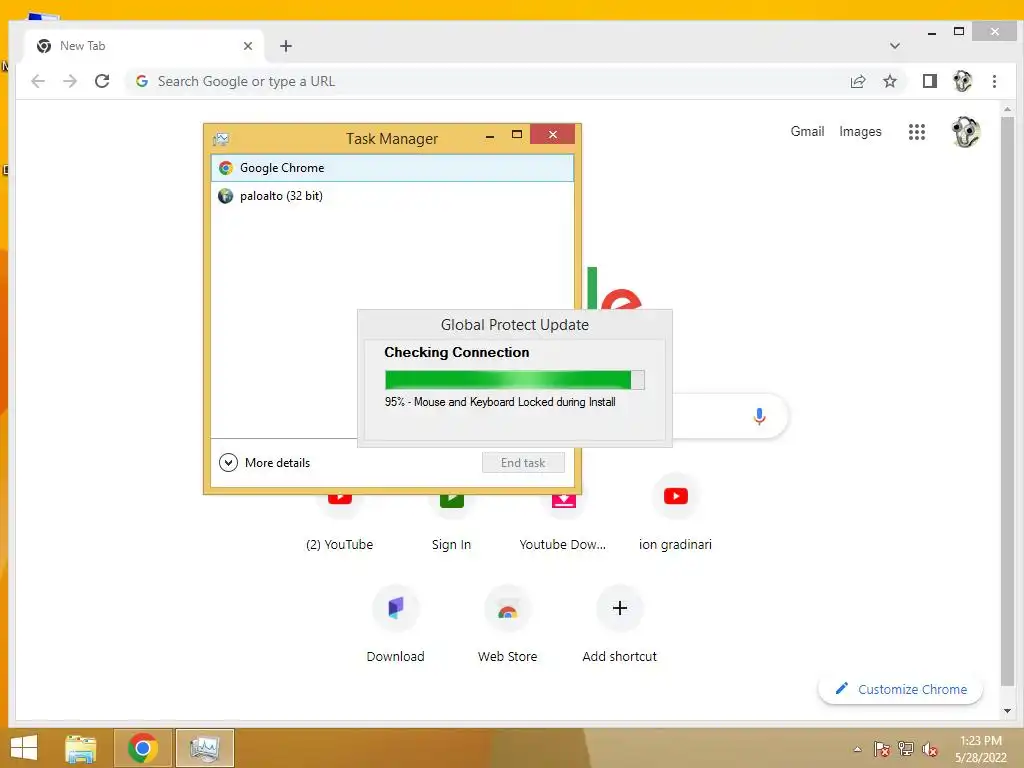Click the Add shortcut plus tile
The height and width of the screenshot is (768, 1024).
[x=620, y=609]
